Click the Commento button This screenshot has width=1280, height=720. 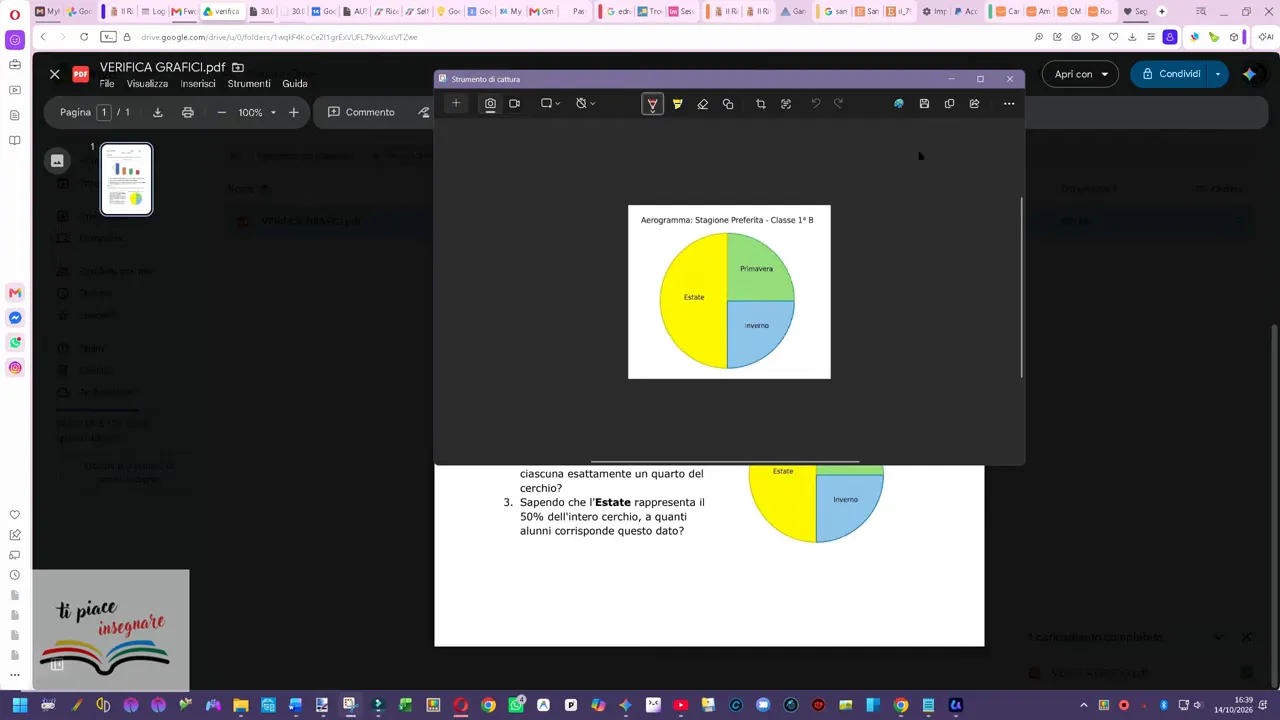361,112
